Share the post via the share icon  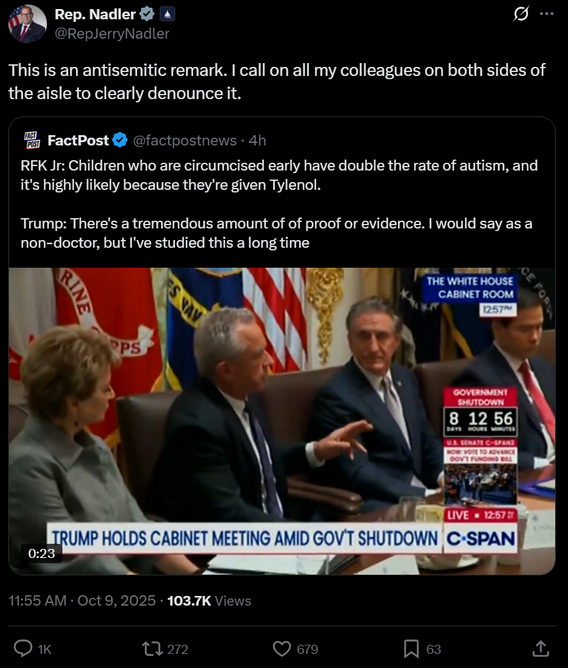coord(540,648)
